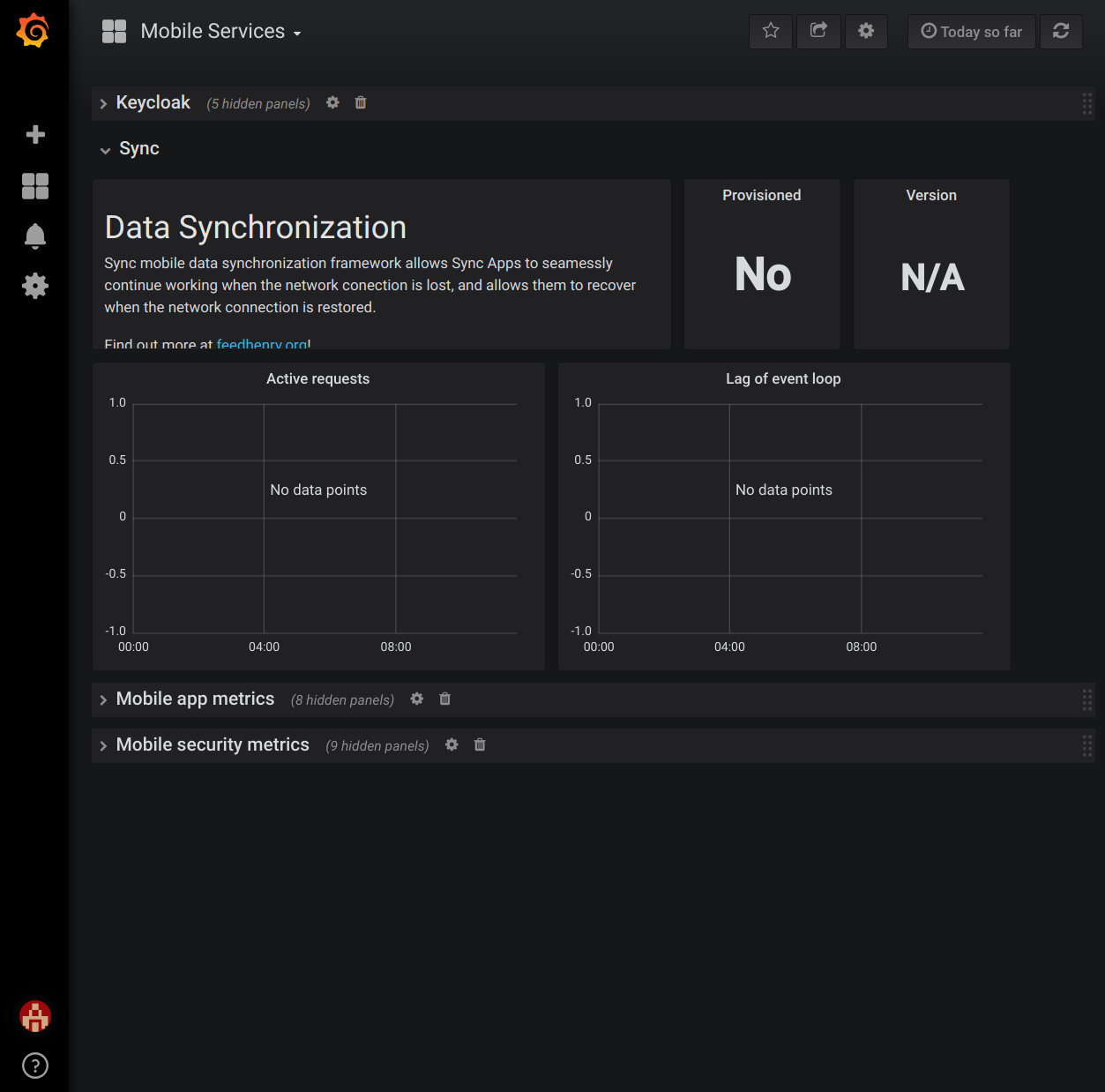This screenshot has width=1105, height=1092.
Task: Open the Help question mark icon
Action: pyautogui.click(x=35, y=1066)
